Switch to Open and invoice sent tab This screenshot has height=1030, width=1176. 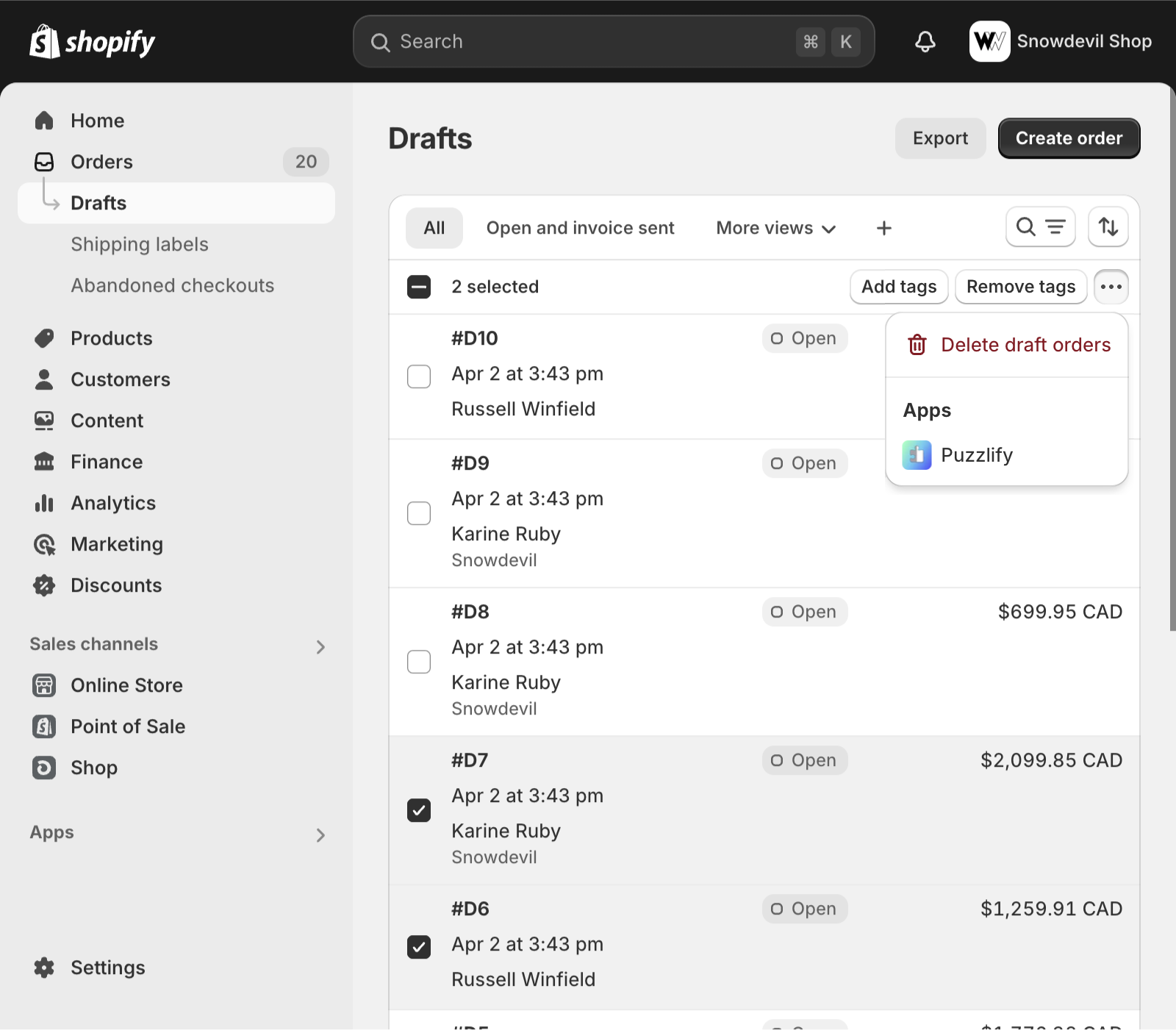(x=580, y=229)
